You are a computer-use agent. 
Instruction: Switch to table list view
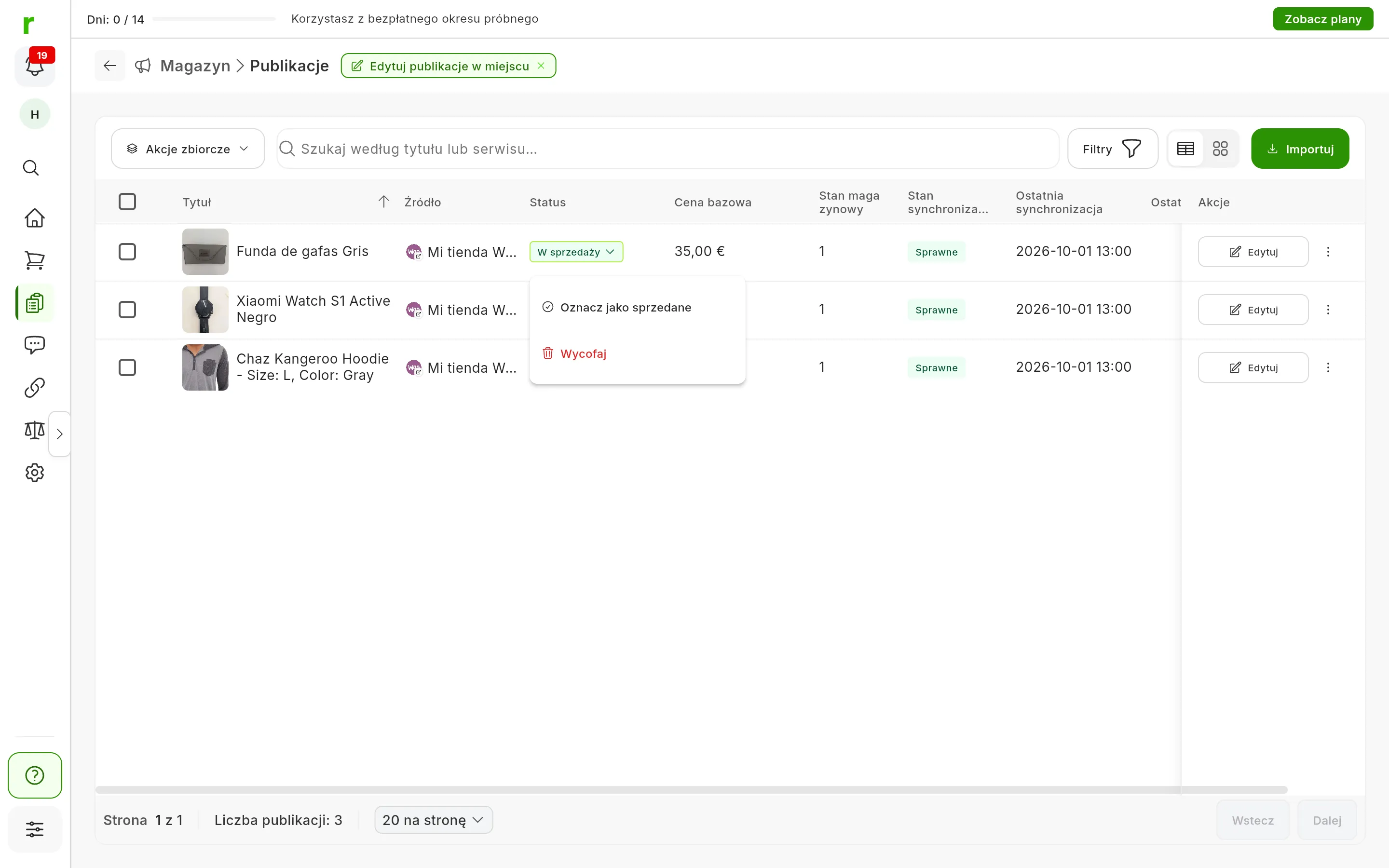pyautogui.click(x=1185, y=149)
